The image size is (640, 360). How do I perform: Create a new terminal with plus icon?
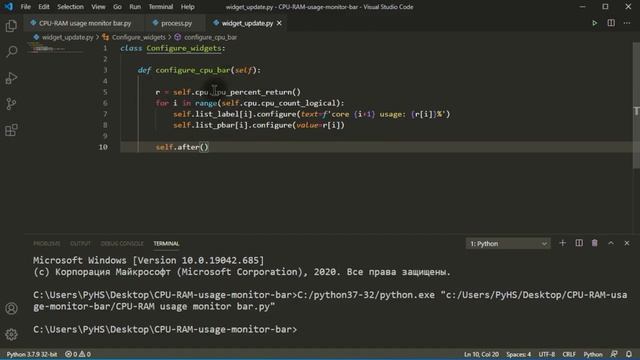click(x=562, y=243)
